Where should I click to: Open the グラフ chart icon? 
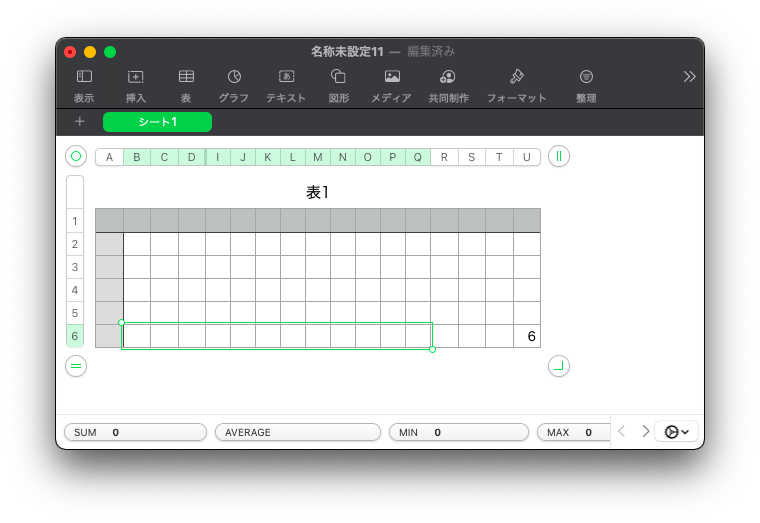point(234,77)
